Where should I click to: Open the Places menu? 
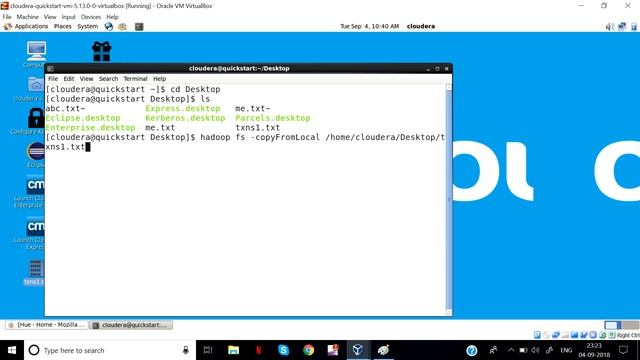pyautogui.click(x=62, y=27)
